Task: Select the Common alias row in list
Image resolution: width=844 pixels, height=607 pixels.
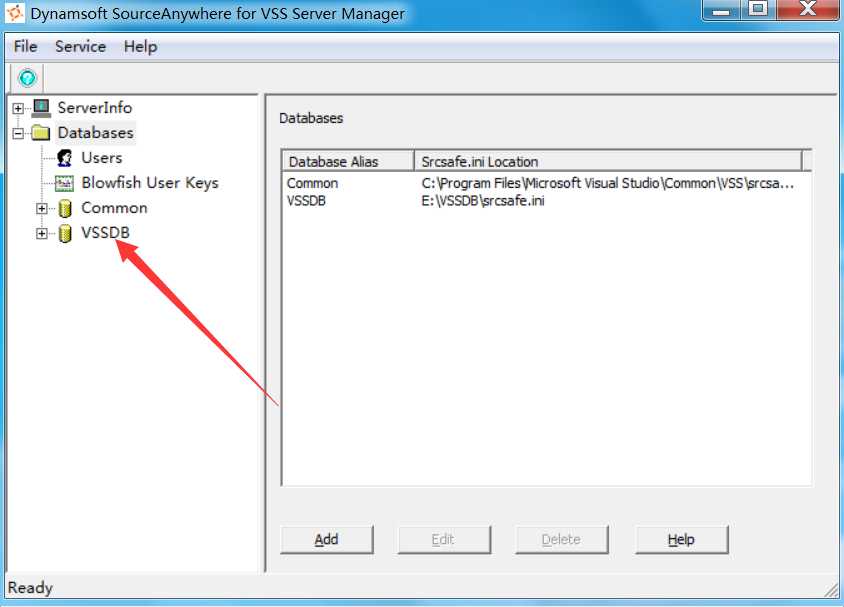Action: tap(312, 183)
